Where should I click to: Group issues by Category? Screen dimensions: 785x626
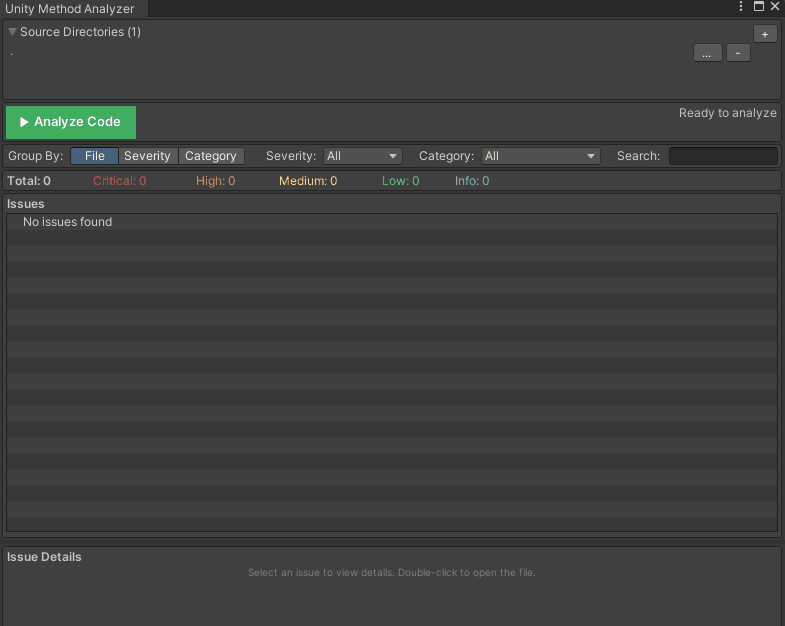click(211, 156)
